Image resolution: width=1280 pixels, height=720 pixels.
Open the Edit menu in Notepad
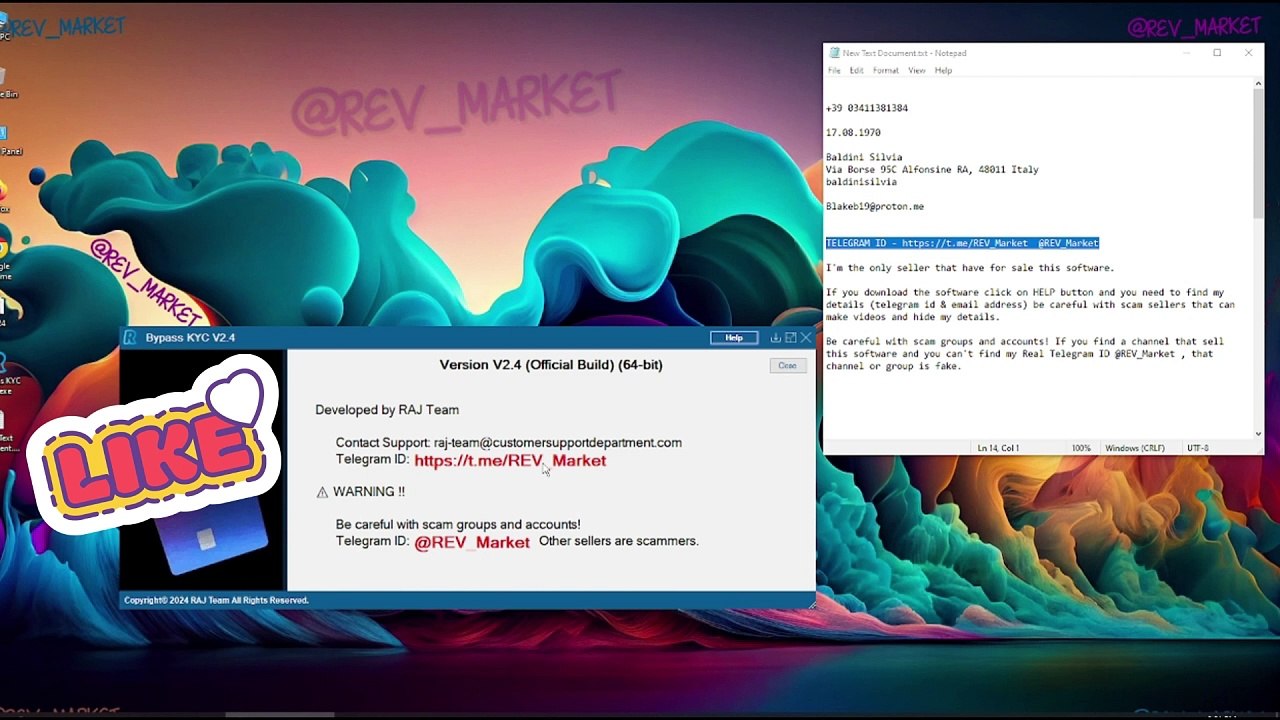click(x=857, y=71)
